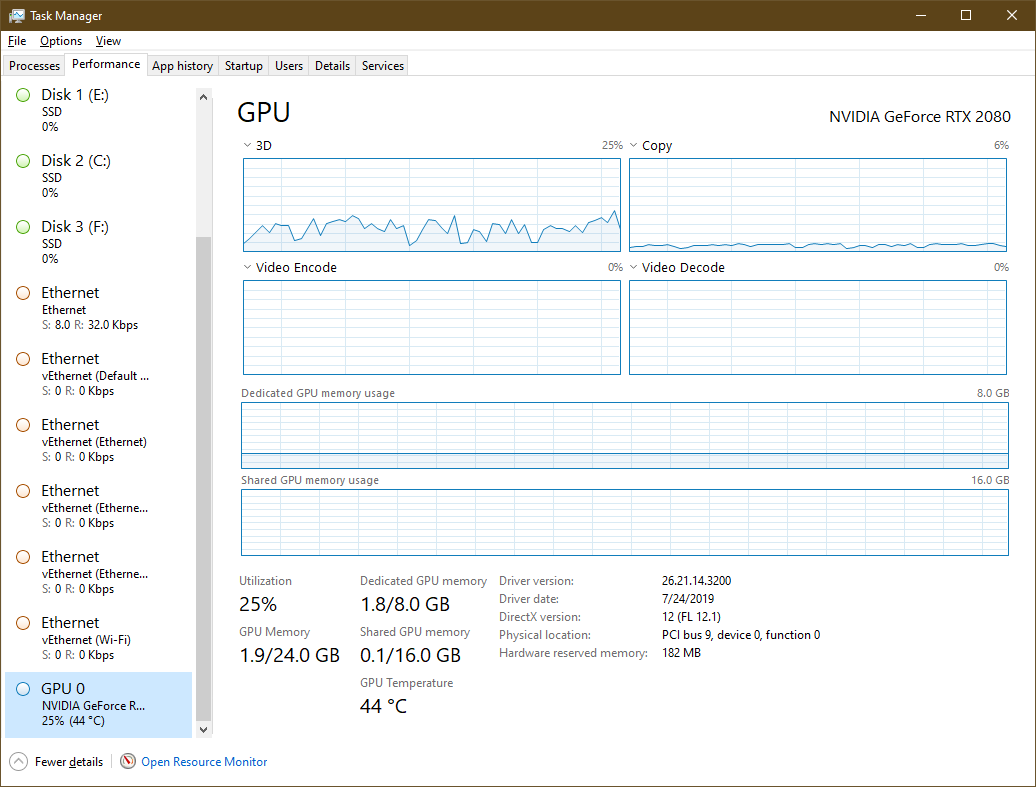Click the Resource Monitor gauge icon
The width and height of the screenshot is (1036, 787).
(x=128, y=761)
